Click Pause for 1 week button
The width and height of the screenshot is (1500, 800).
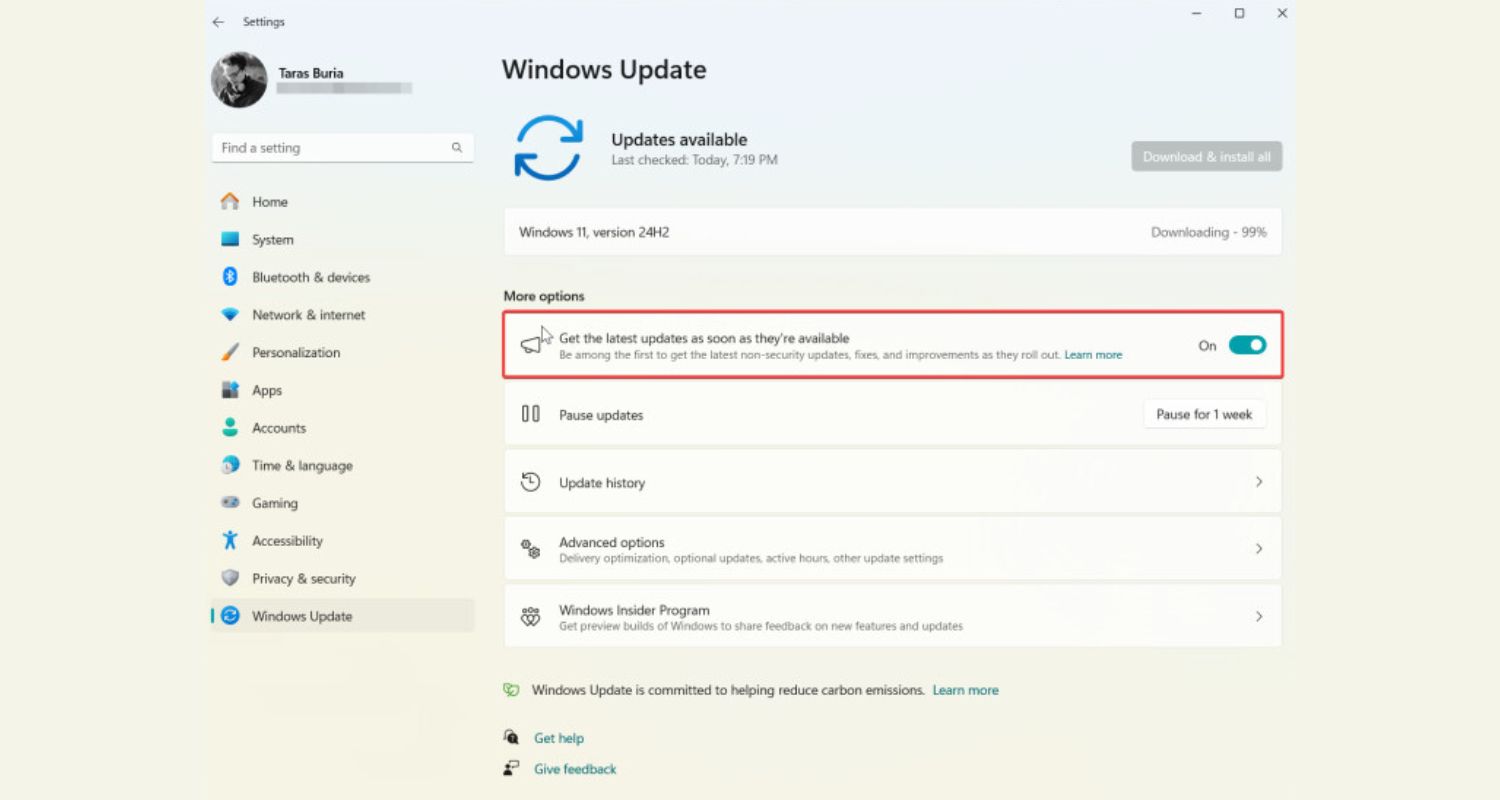[1204, 414]
